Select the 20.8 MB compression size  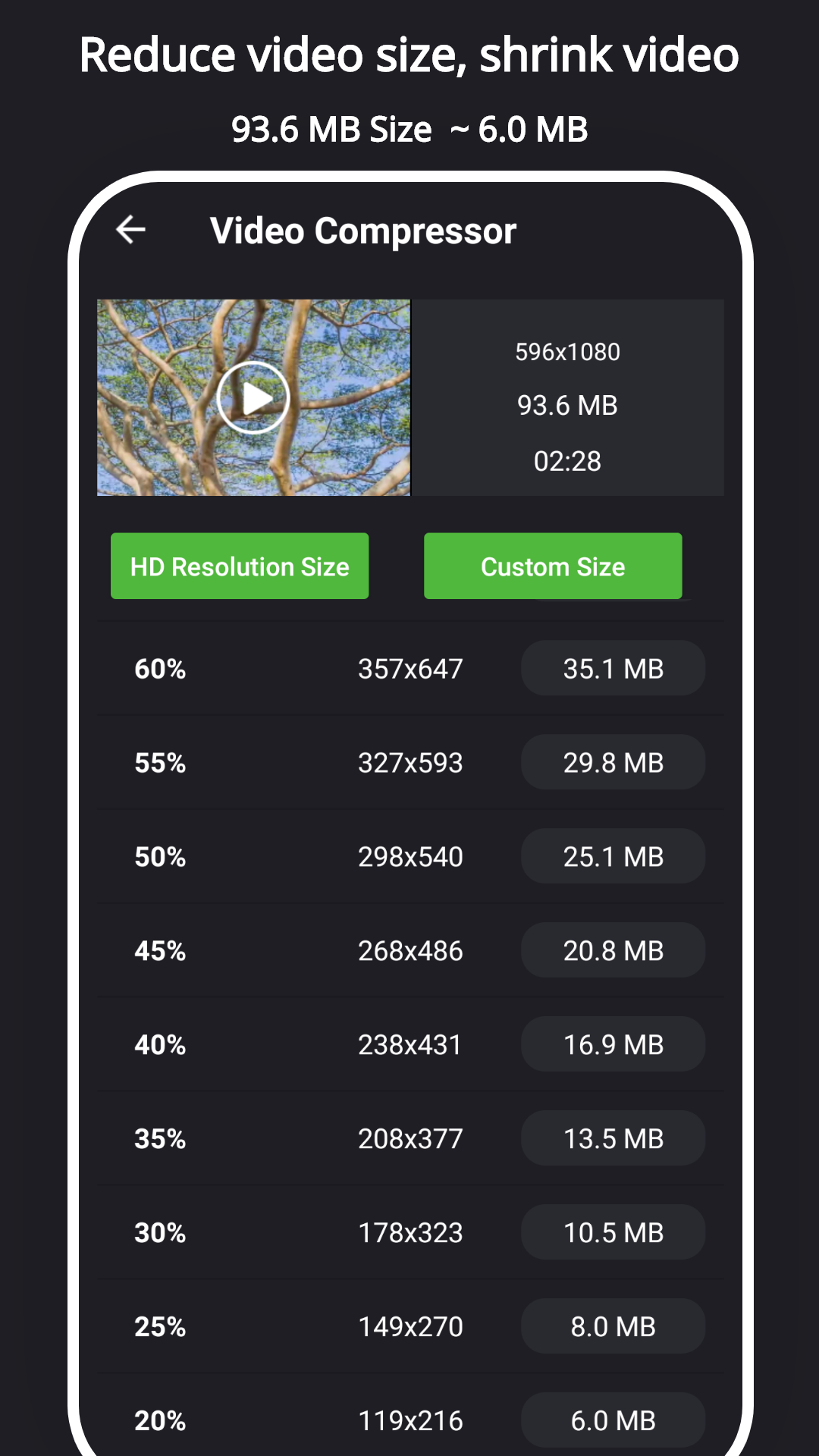click(x=613, y=950)
